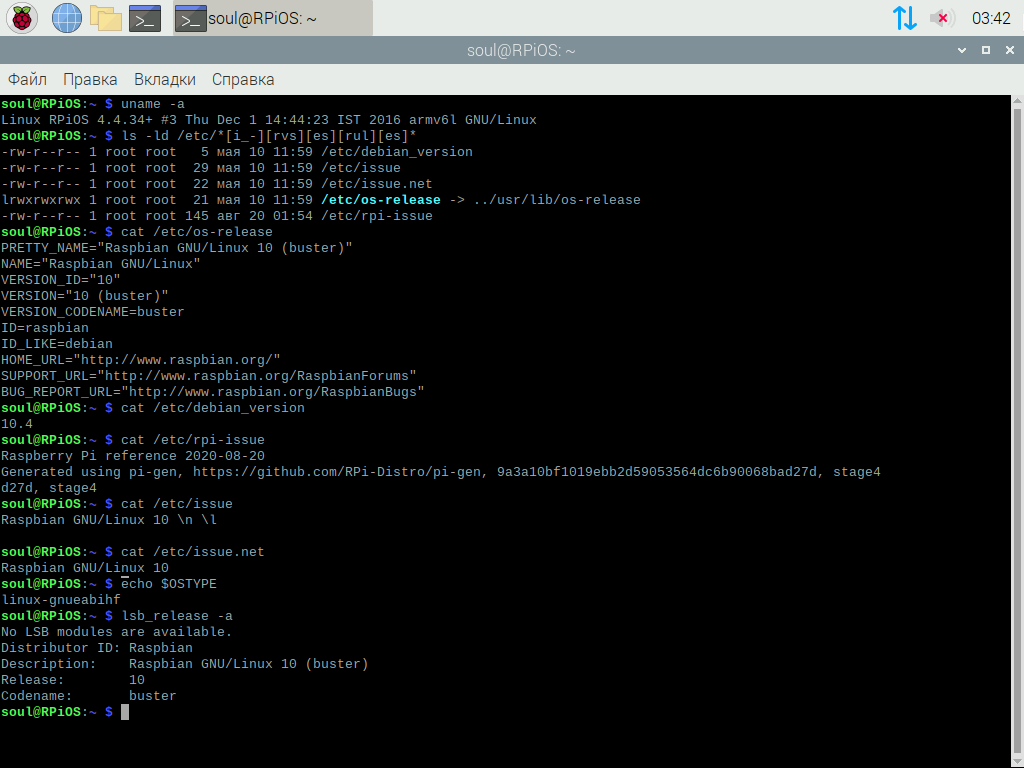Click the 'Codename: buster' line
Viewport: 1024px width, 768px height.
pos(88,696)
